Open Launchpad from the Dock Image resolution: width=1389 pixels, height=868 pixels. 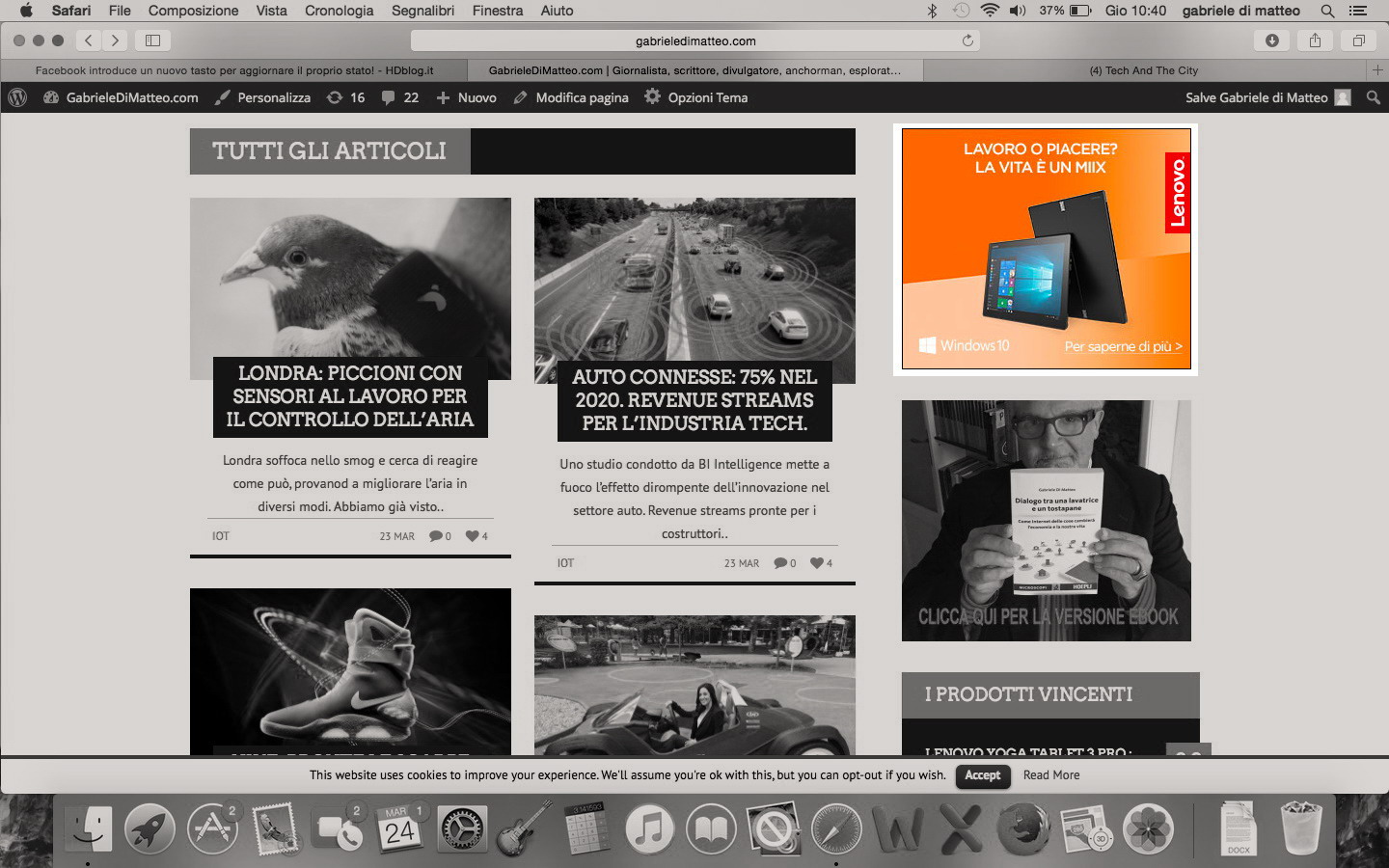150,828
